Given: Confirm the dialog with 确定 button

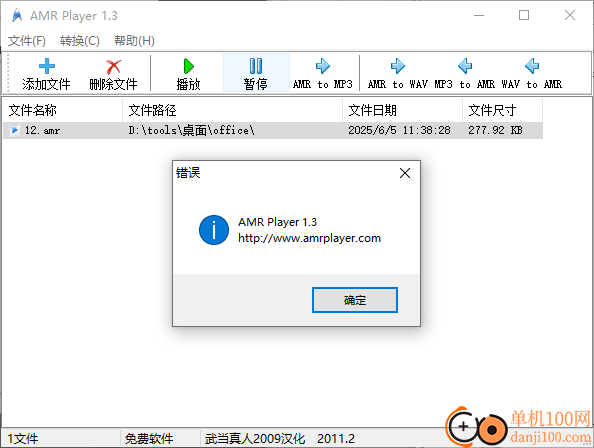Looking at the screenshot, I should tap(355, 300).
